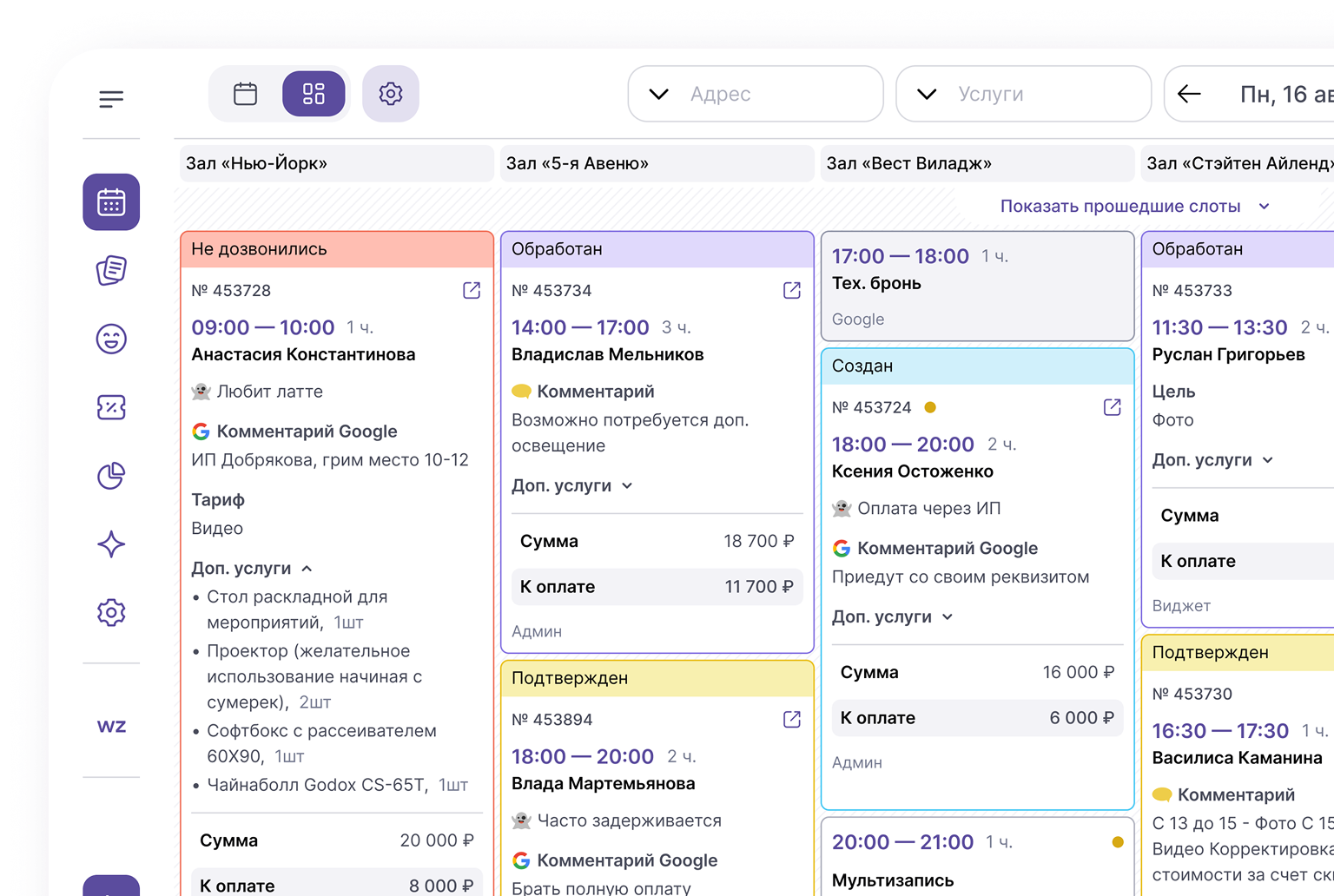The image size is (1334, 896).
Task: Open view settings gear in toolbar
Action: coord(391,94)
